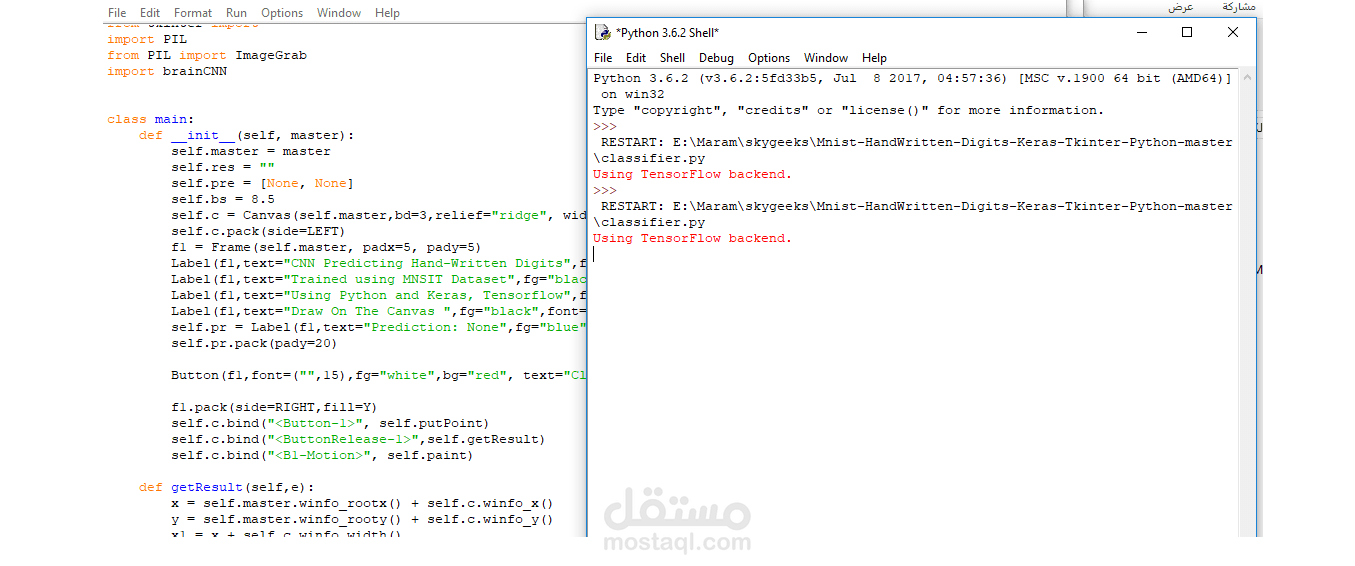Click the 'def getResult(self,e):' line
Screen dimensions: 1355x566
click(x=227, y=487)
